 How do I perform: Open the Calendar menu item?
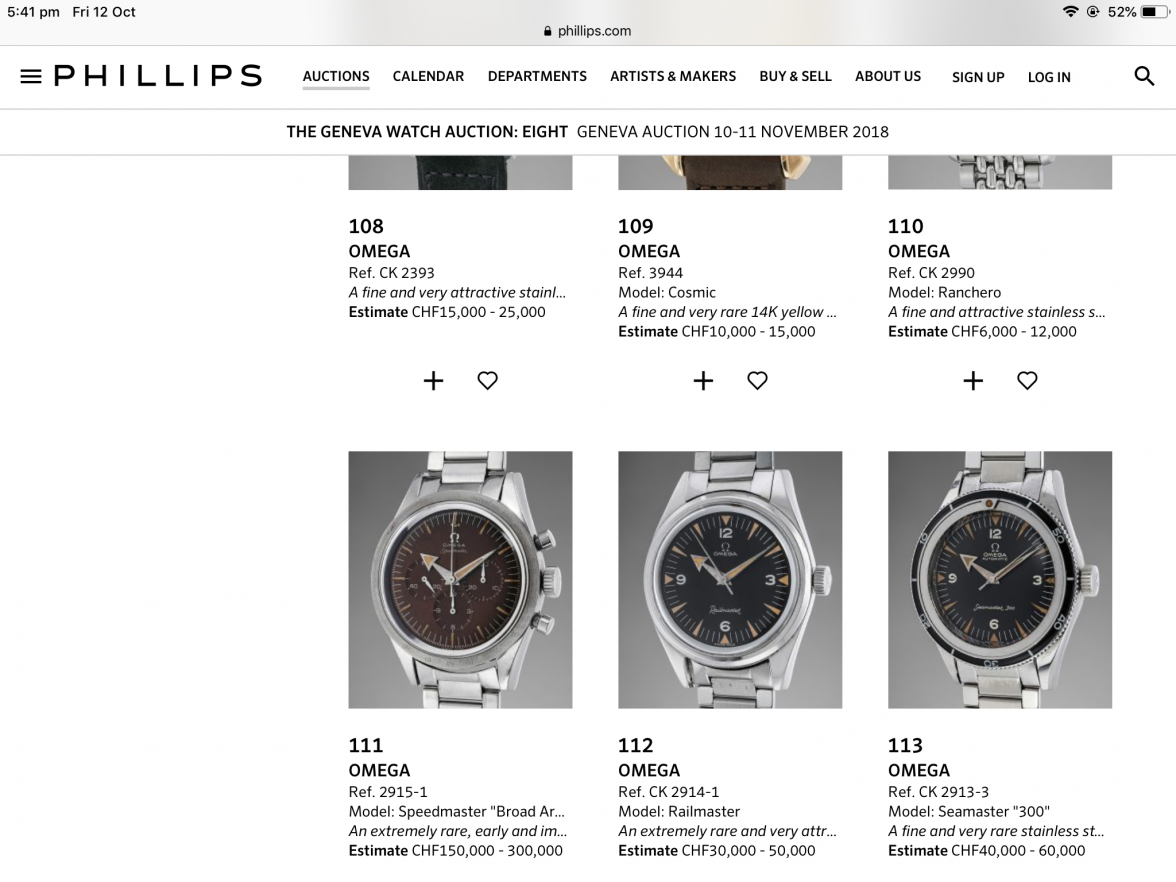click(428, 76)
